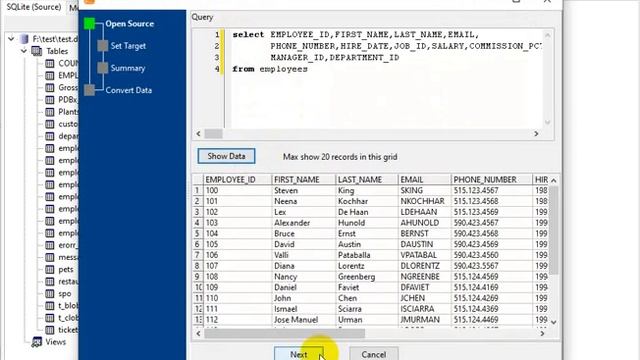Click the database file icon in tree
640x360 pixels.
pyautogui.click(x=24, y=39)
